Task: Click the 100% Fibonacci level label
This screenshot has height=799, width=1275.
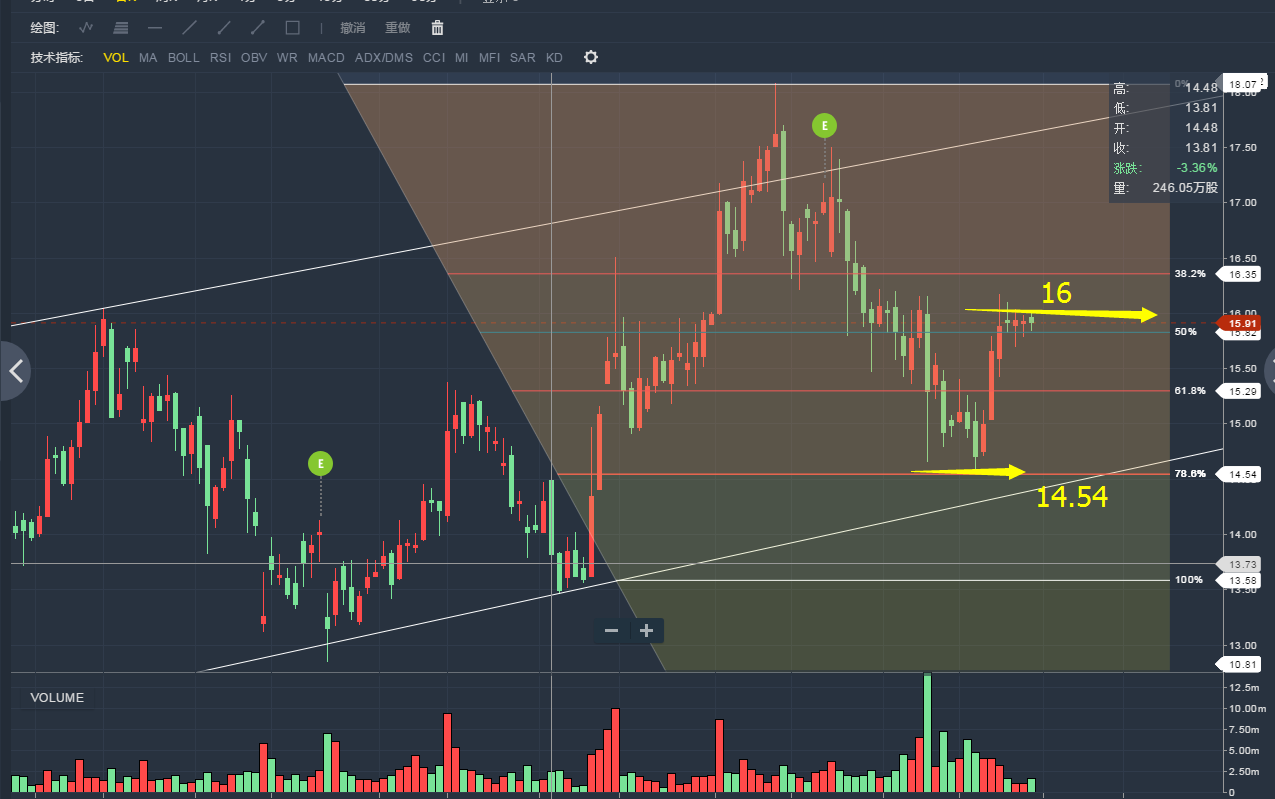Action: pos(1188,580)
